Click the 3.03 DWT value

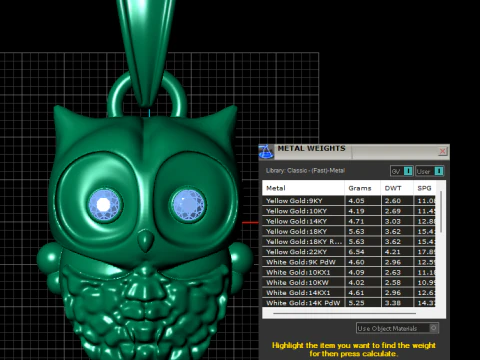click(x=393, y=221)
